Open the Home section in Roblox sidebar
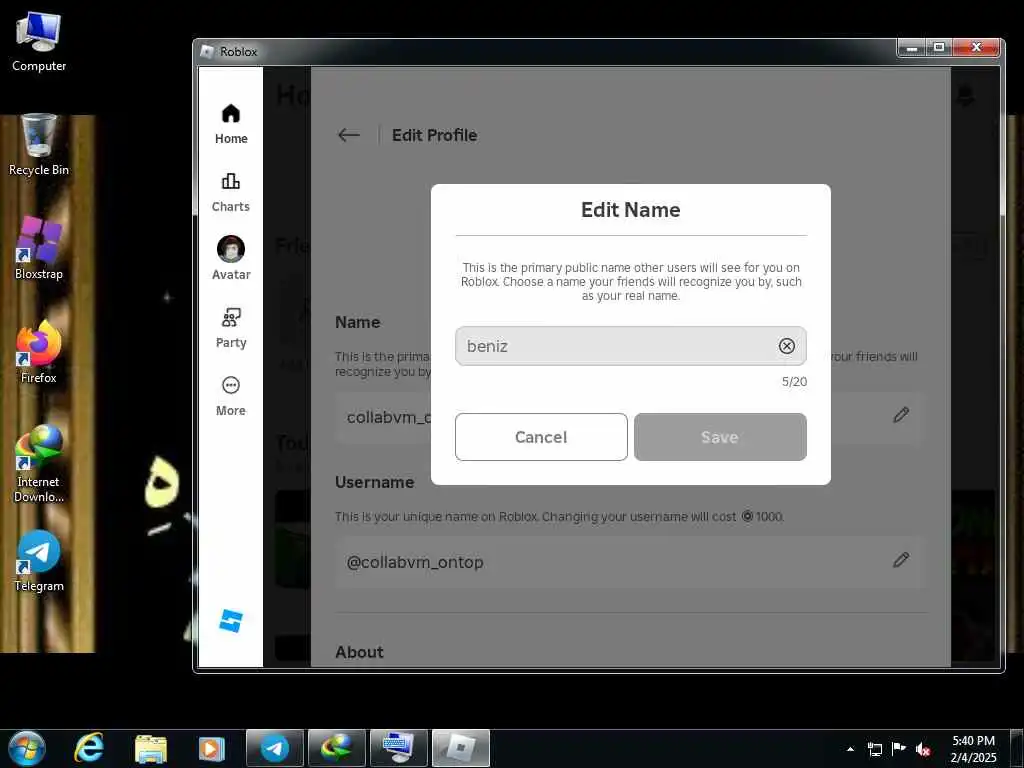Screen dimensions: 1024x768 pyautogui.click(x=231, y=124)
